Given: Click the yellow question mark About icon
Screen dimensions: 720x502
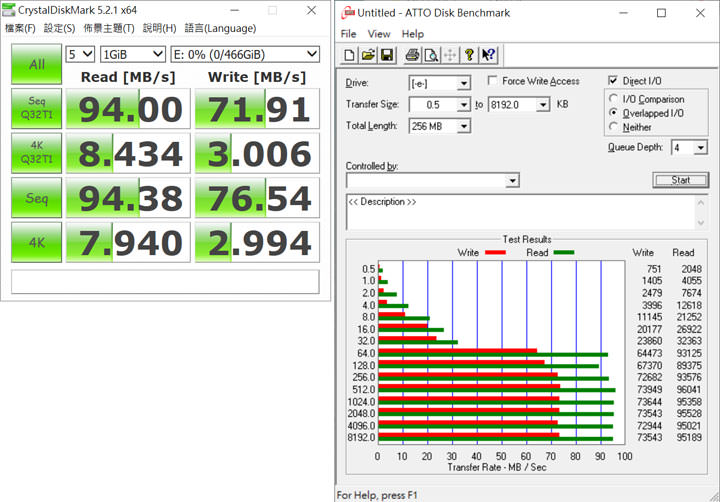Looking at the screenshot, I should [470, 54].
